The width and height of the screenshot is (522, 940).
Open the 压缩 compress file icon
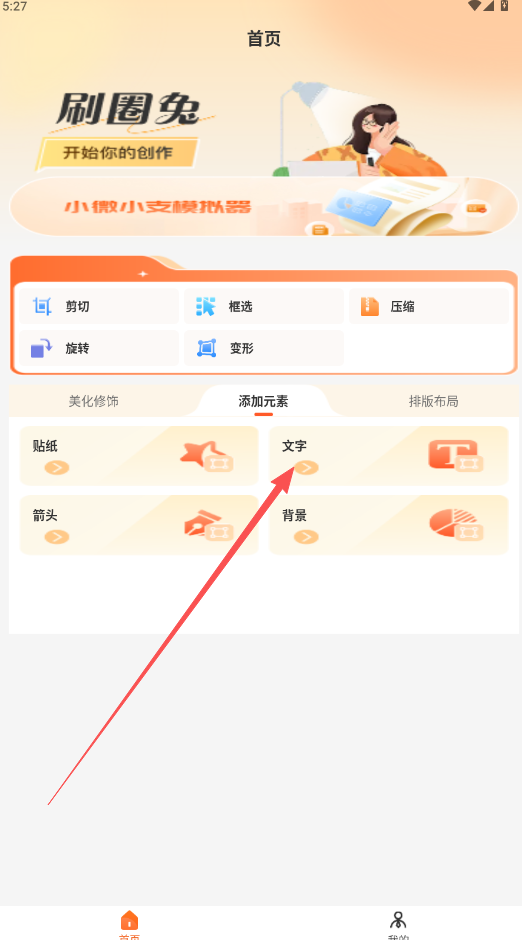370,306
